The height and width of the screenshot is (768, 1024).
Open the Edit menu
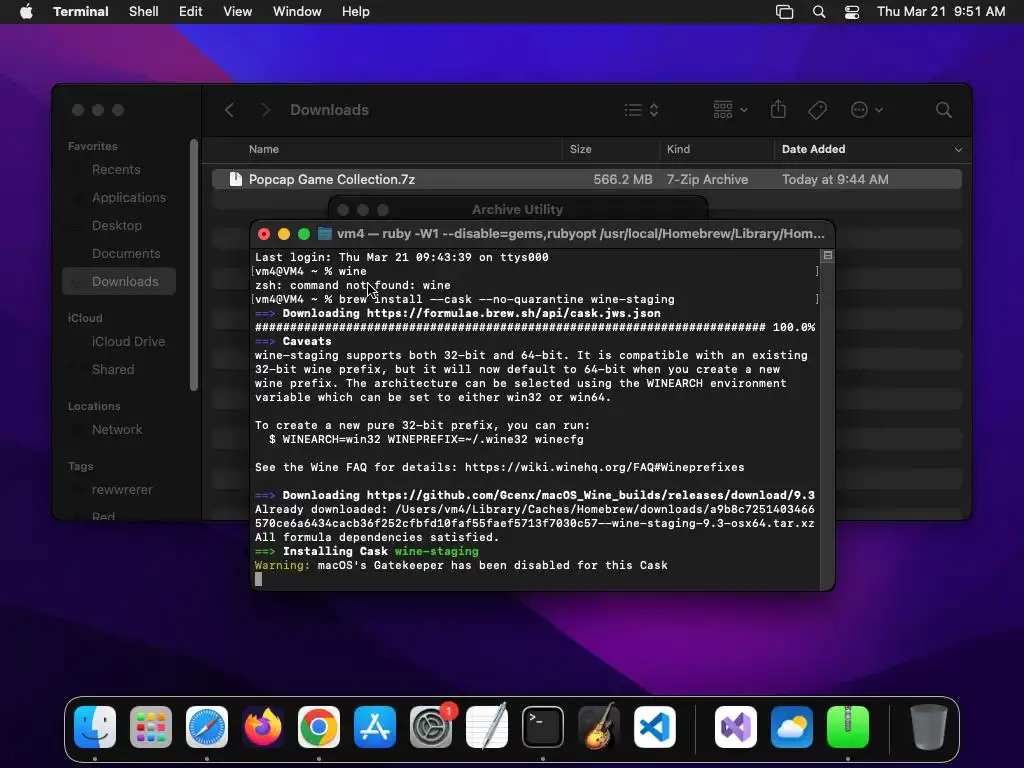191,12
